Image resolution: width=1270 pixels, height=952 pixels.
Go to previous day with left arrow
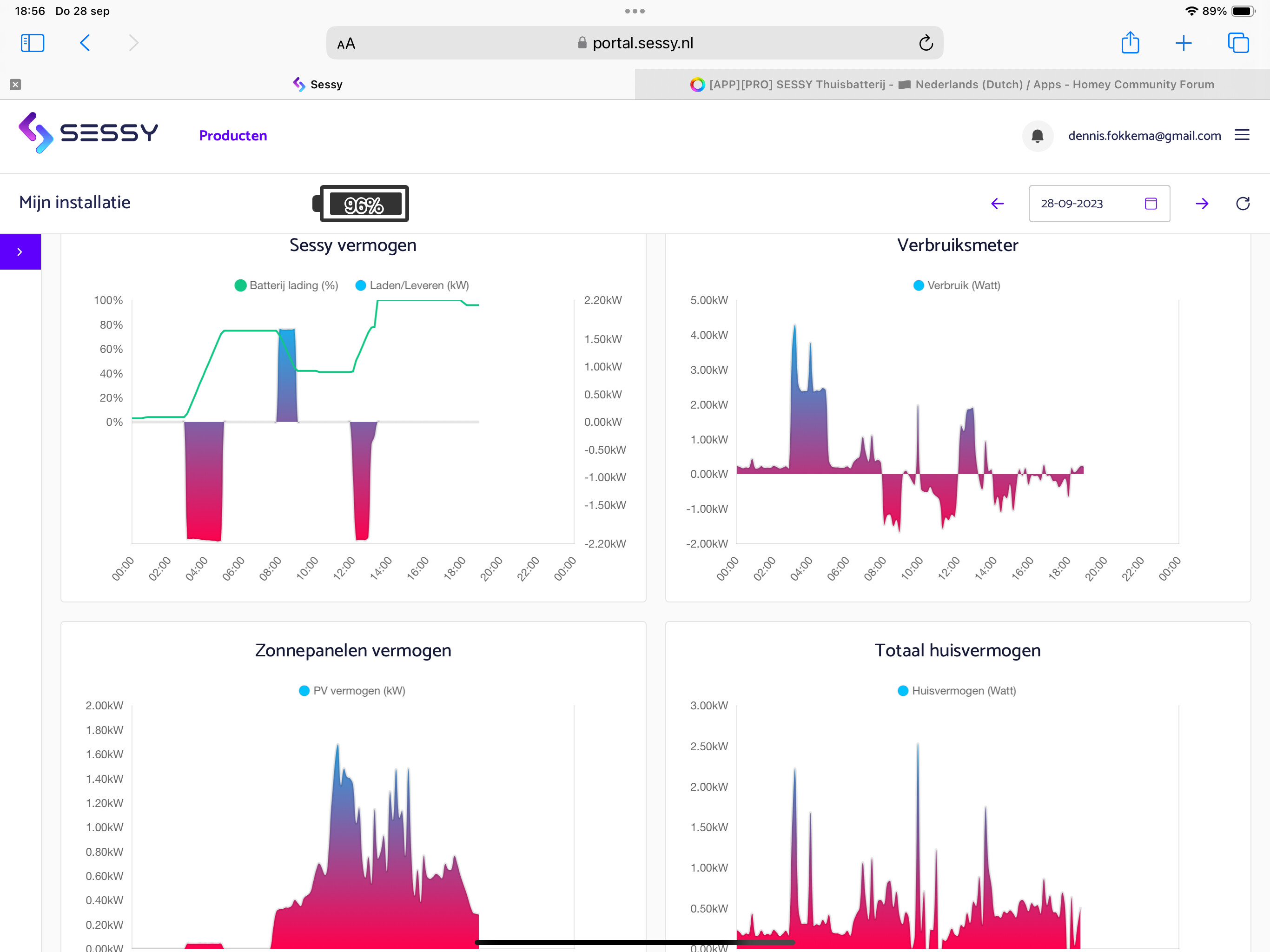997,204
